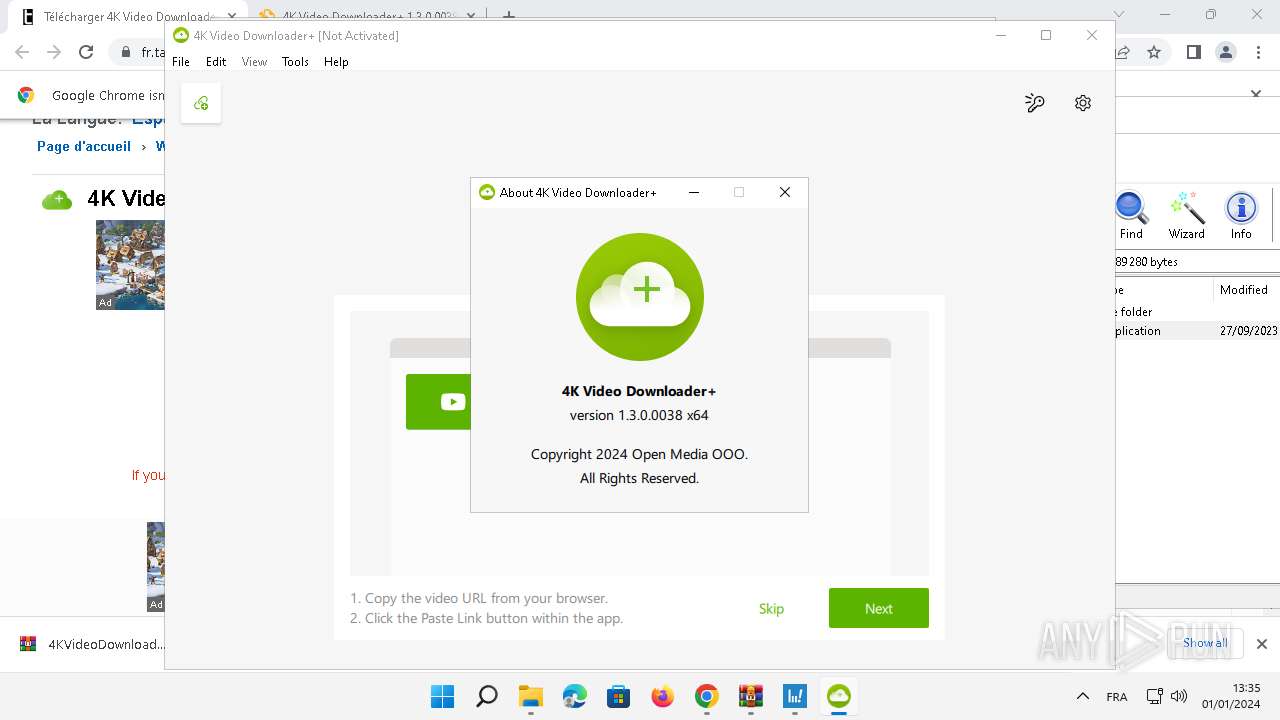
Task: Go back in Chrome
Action: click(x=22, y=52)
